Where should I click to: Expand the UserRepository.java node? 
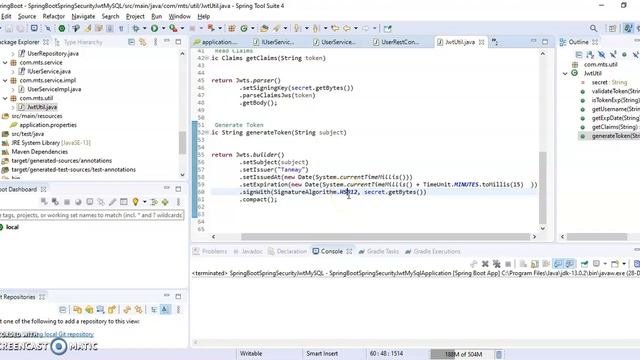(x=13, y=53)
